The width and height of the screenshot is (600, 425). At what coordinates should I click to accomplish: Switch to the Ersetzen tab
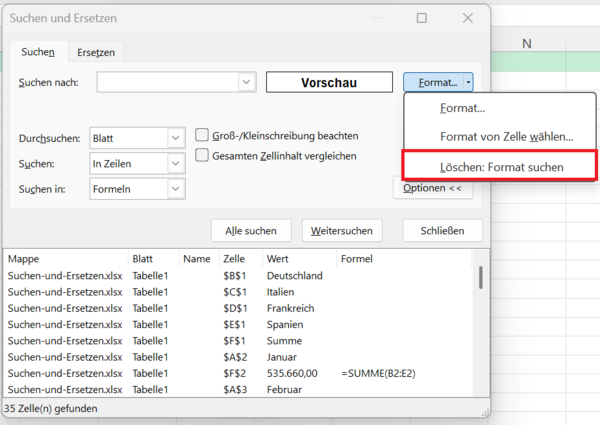[x=95, y=52]
